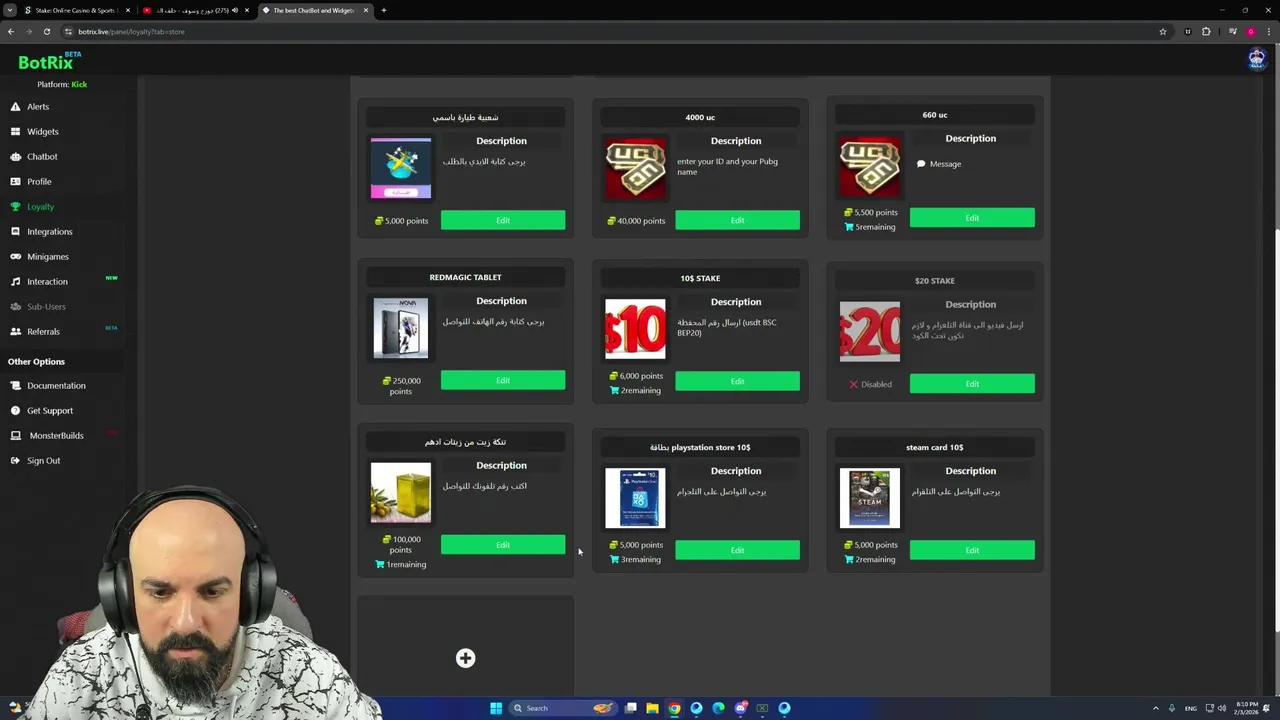The image size is (1280, 720).
Task: Reload the current page
Action: (x=46, y=31)
